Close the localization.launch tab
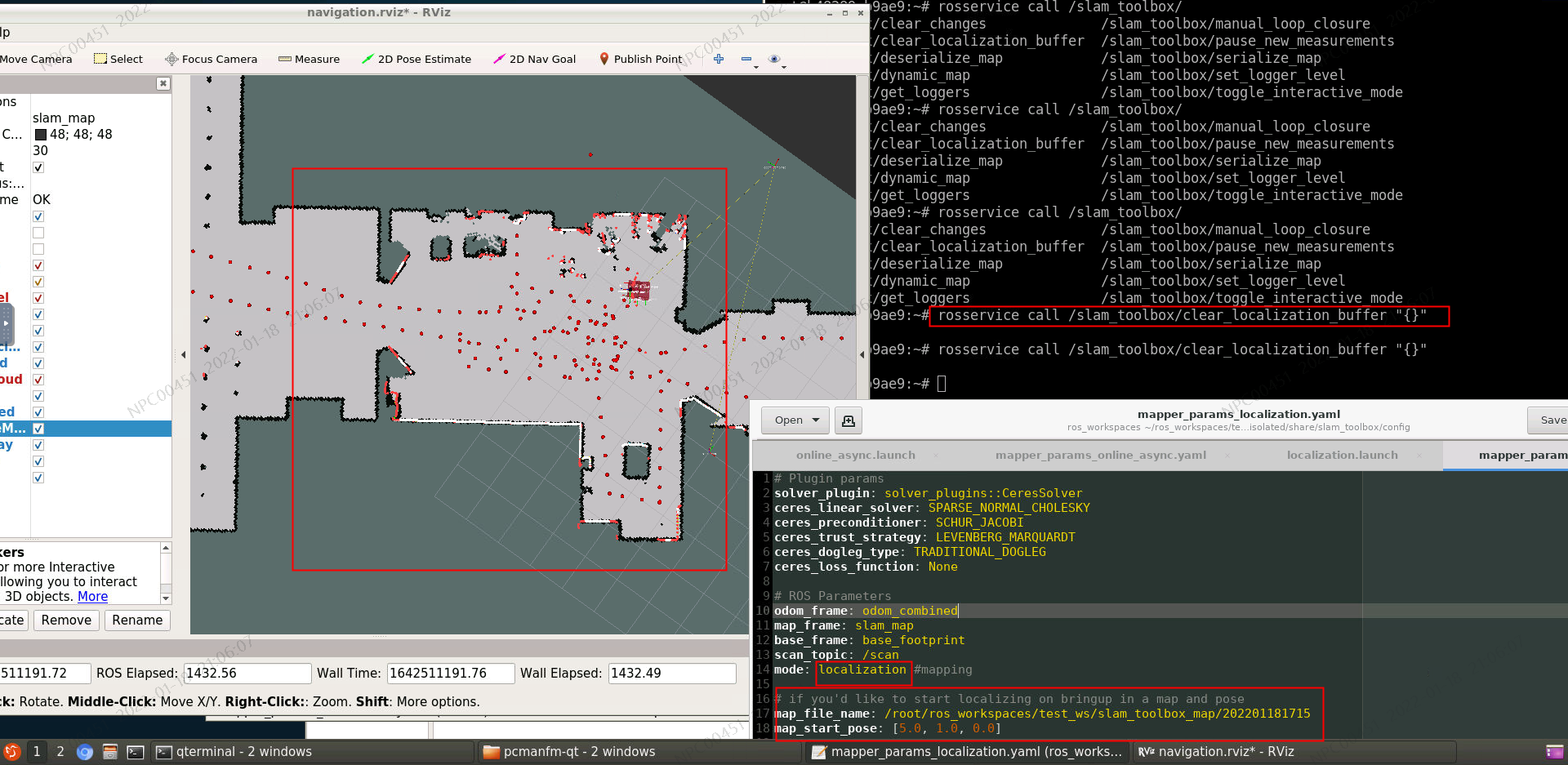This screenshot has height=765, width=1568. pos(1419,456)
